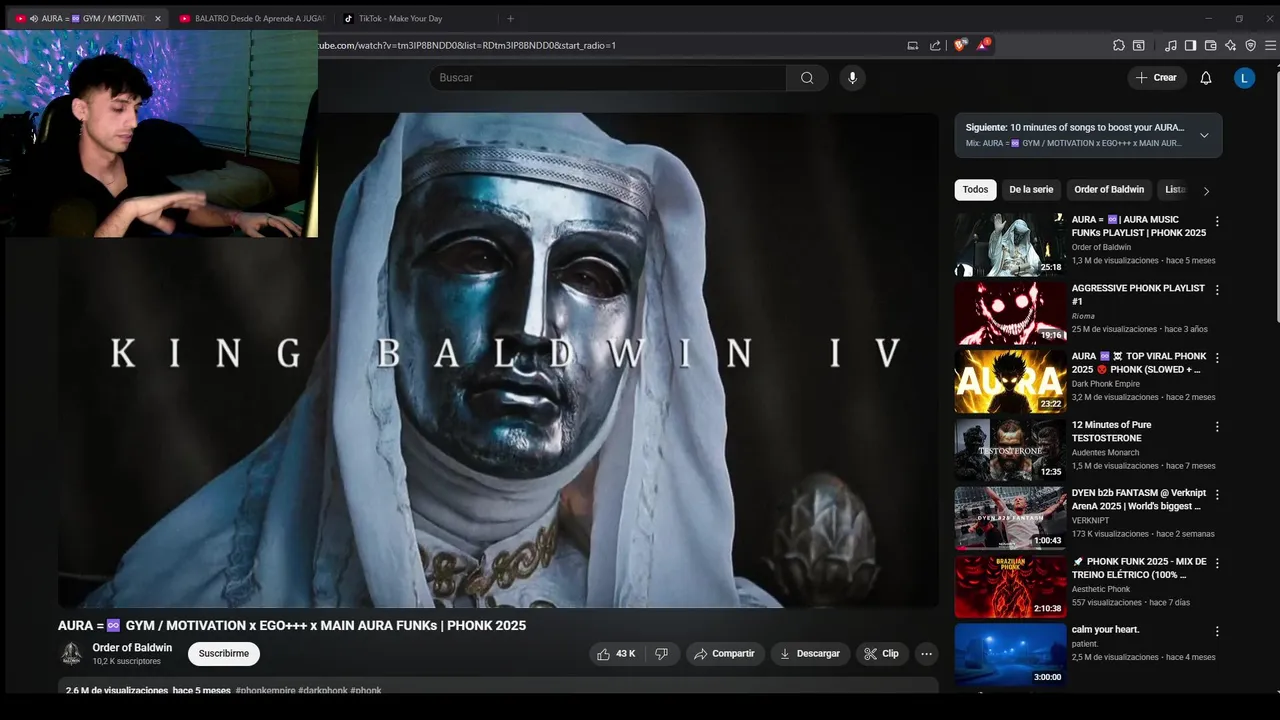Click the Compartir button
1280x720 pixels.
(x=725, y=654)
